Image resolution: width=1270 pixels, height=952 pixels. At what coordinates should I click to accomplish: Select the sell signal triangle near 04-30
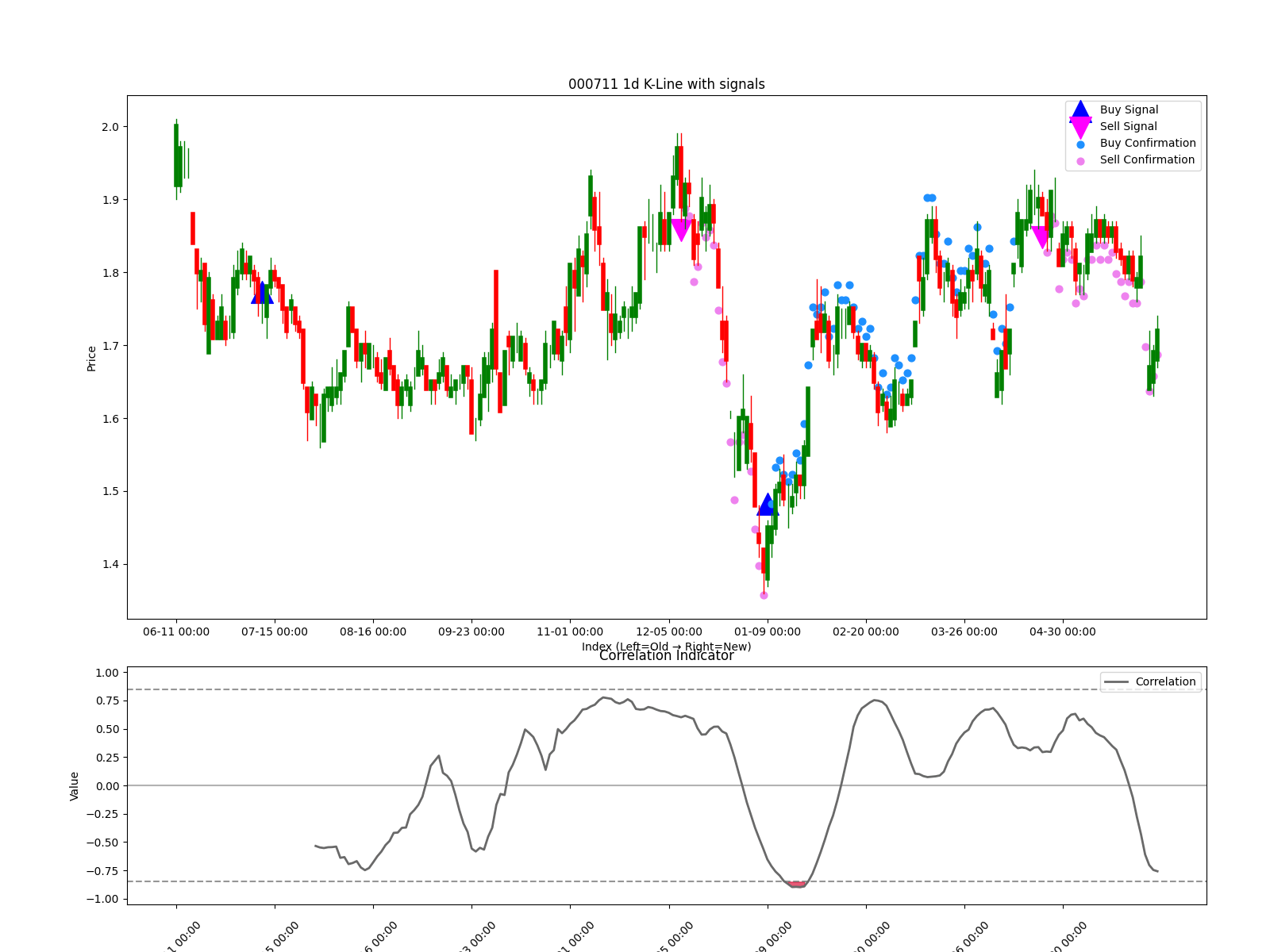(1041, 237)
